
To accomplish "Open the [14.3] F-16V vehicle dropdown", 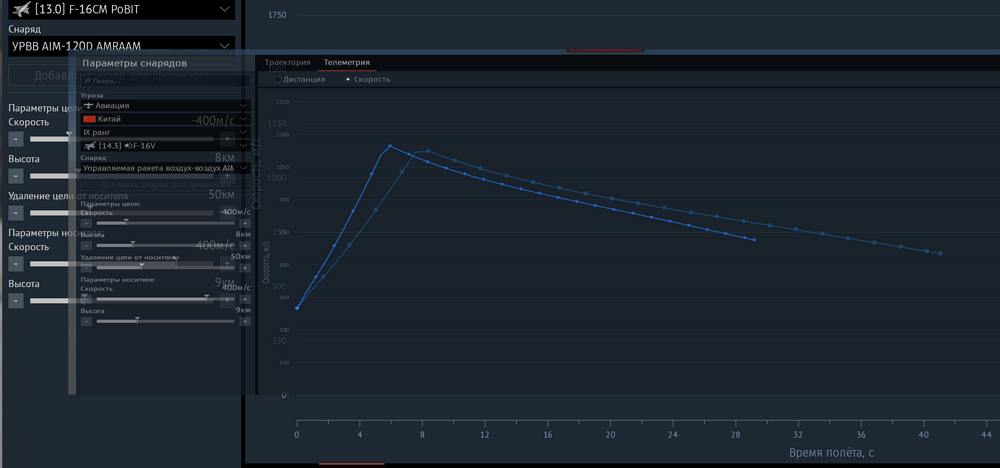I will 165,146.
